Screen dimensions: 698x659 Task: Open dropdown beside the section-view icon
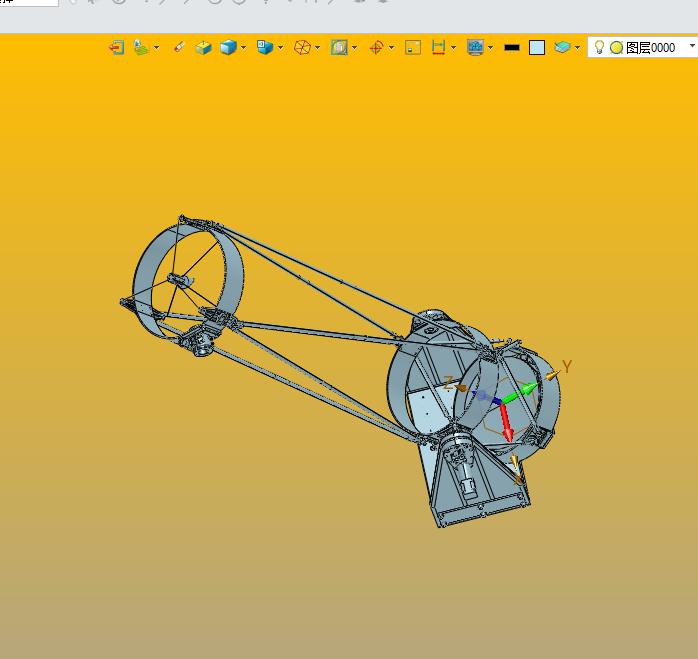[x=354, y=47]
